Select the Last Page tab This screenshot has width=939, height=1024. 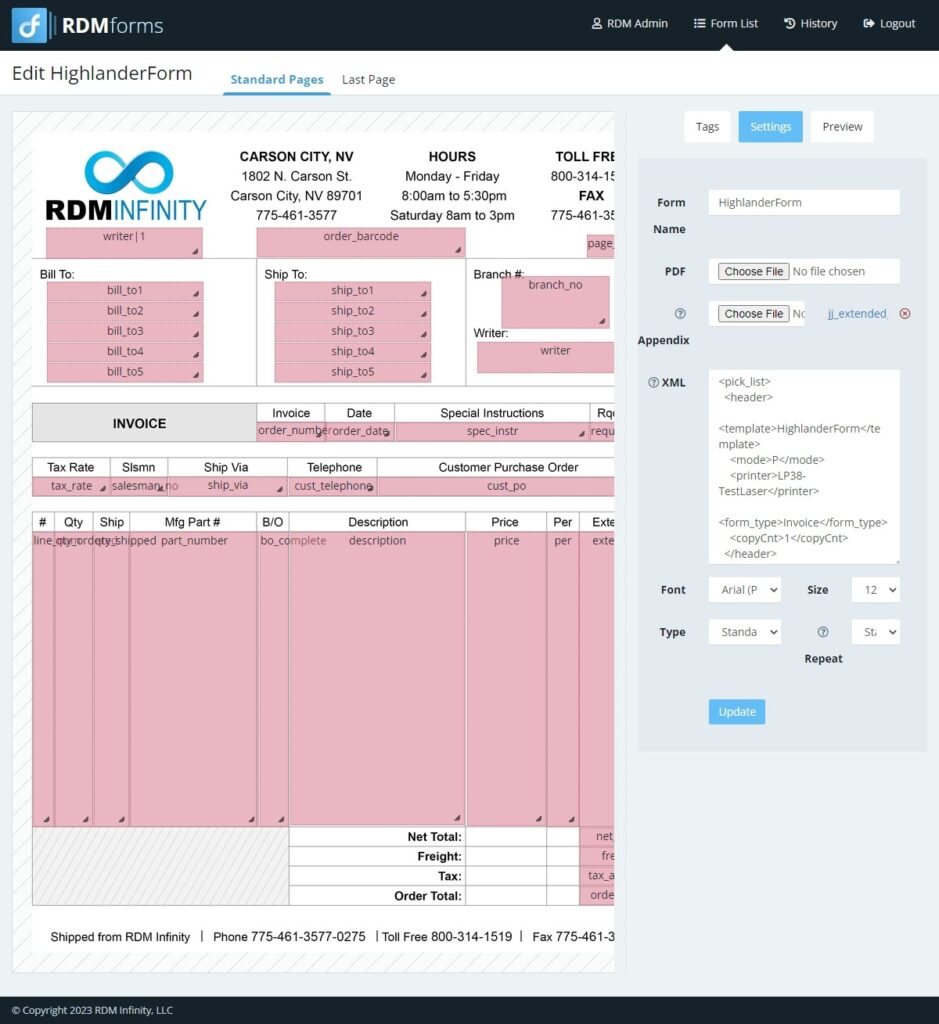(368, 79)
